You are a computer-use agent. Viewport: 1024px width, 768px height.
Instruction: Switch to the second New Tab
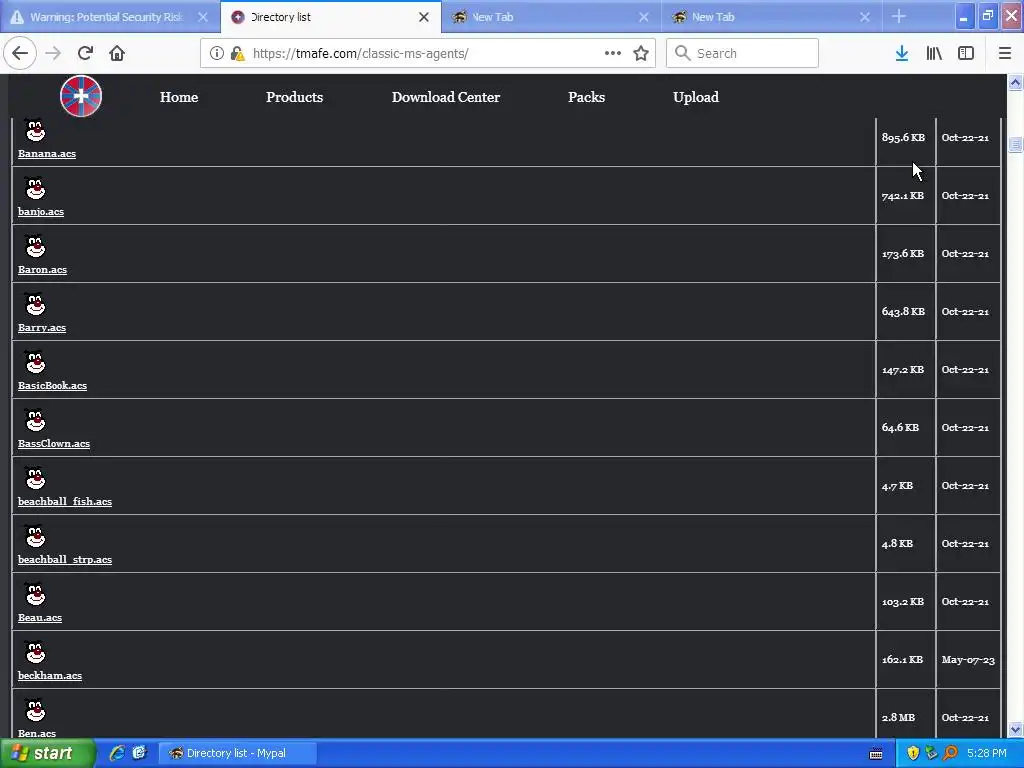pos(771,17)
